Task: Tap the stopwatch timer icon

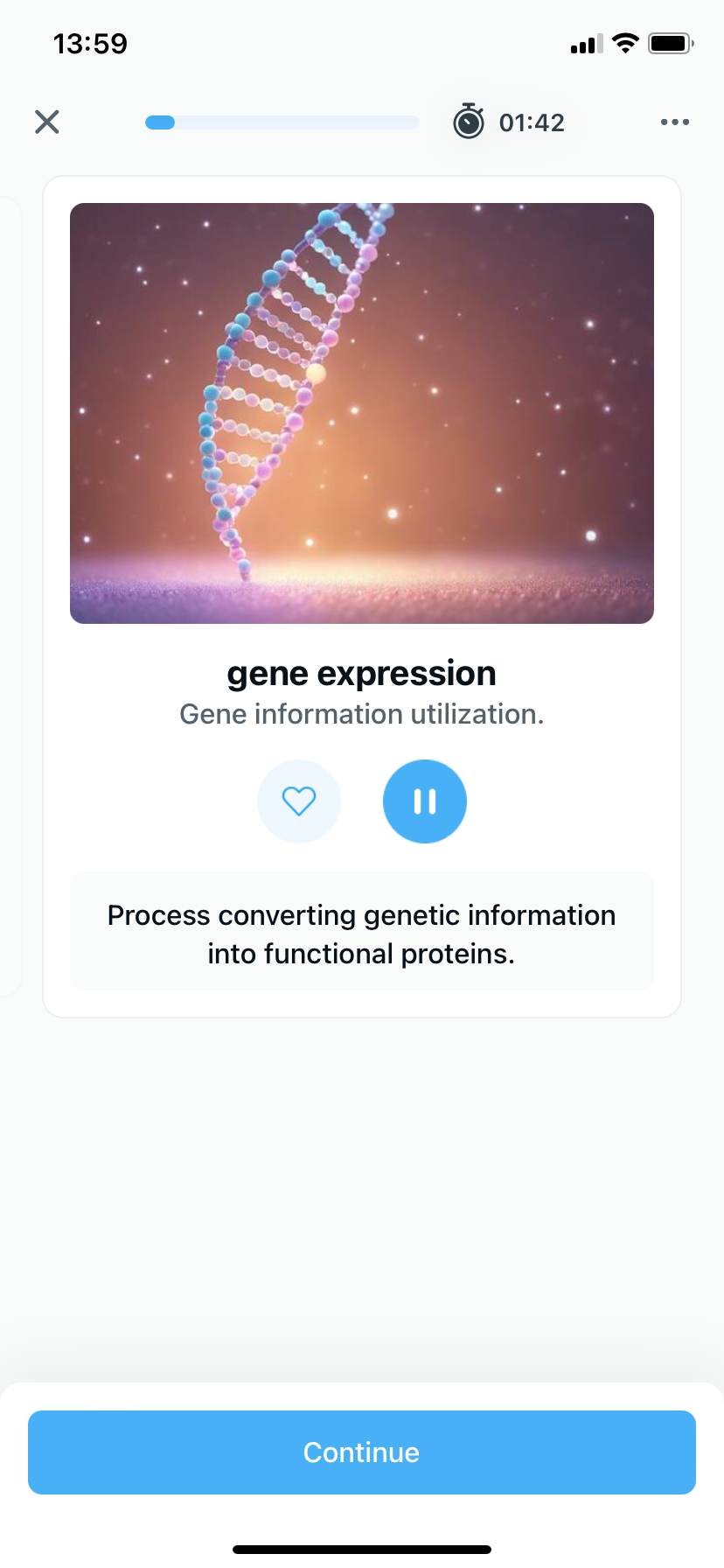Action: click(469, 122)
